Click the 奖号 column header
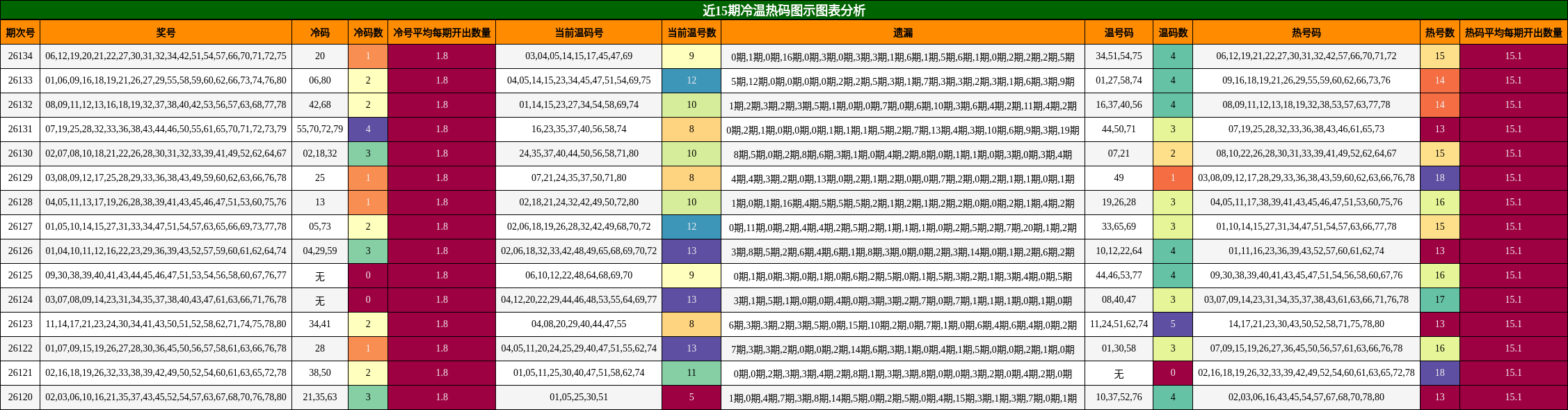 tap(166, 33)
